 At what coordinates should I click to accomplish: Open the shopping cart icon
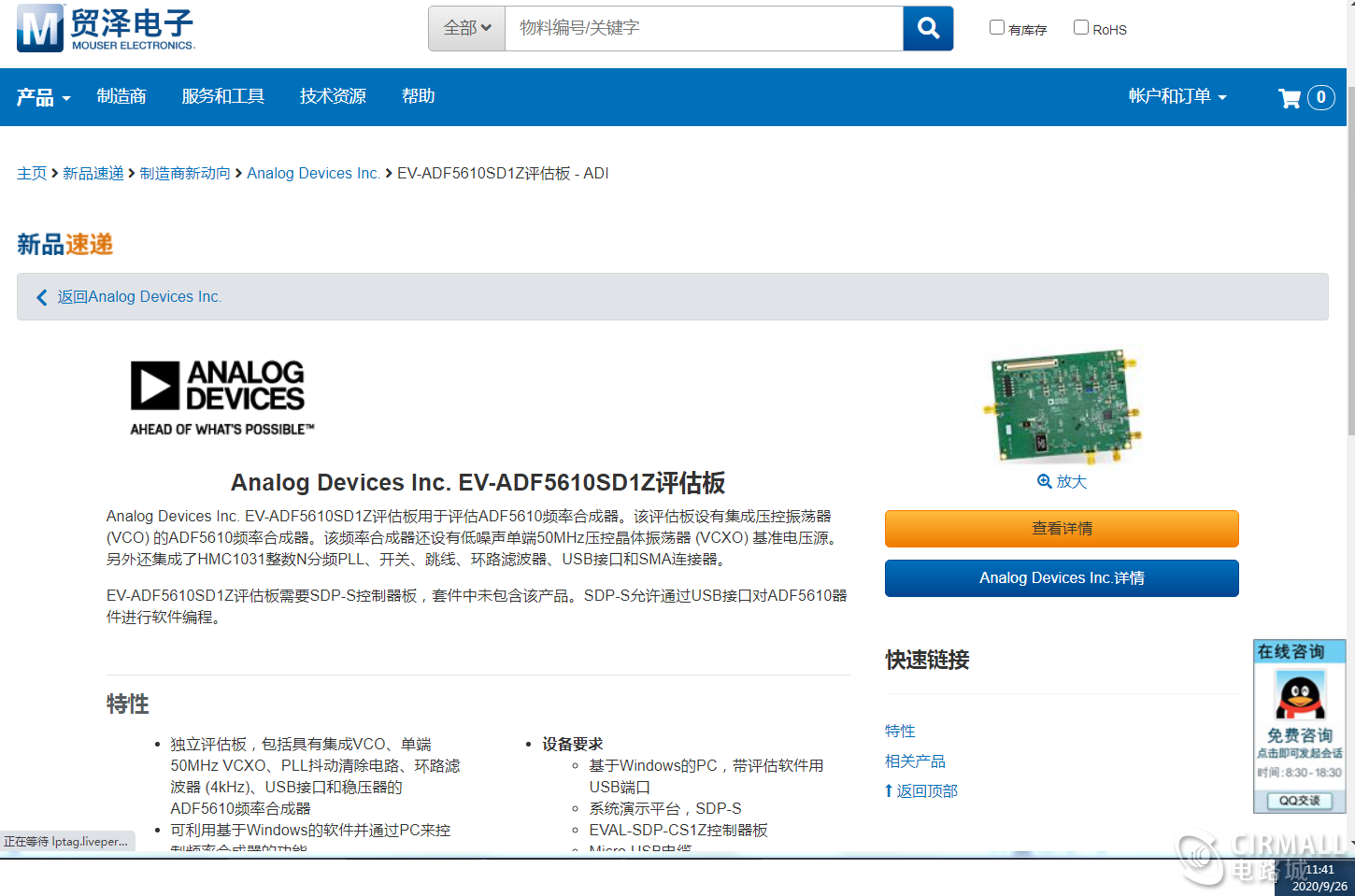click(1290, 97)
